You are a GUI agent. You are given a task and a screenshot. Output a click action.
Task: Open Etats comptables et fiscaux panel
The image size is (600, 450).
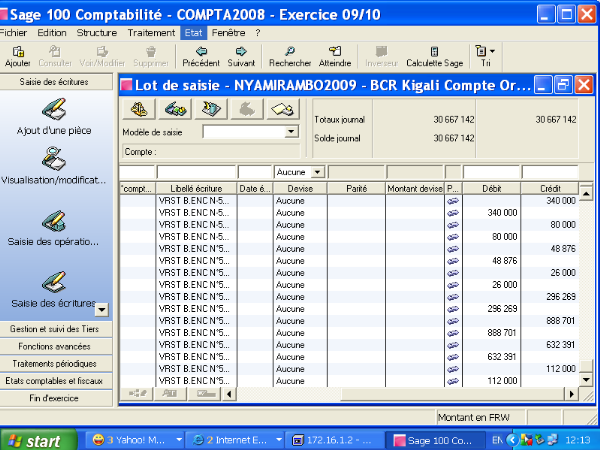[x=54, y=381]
